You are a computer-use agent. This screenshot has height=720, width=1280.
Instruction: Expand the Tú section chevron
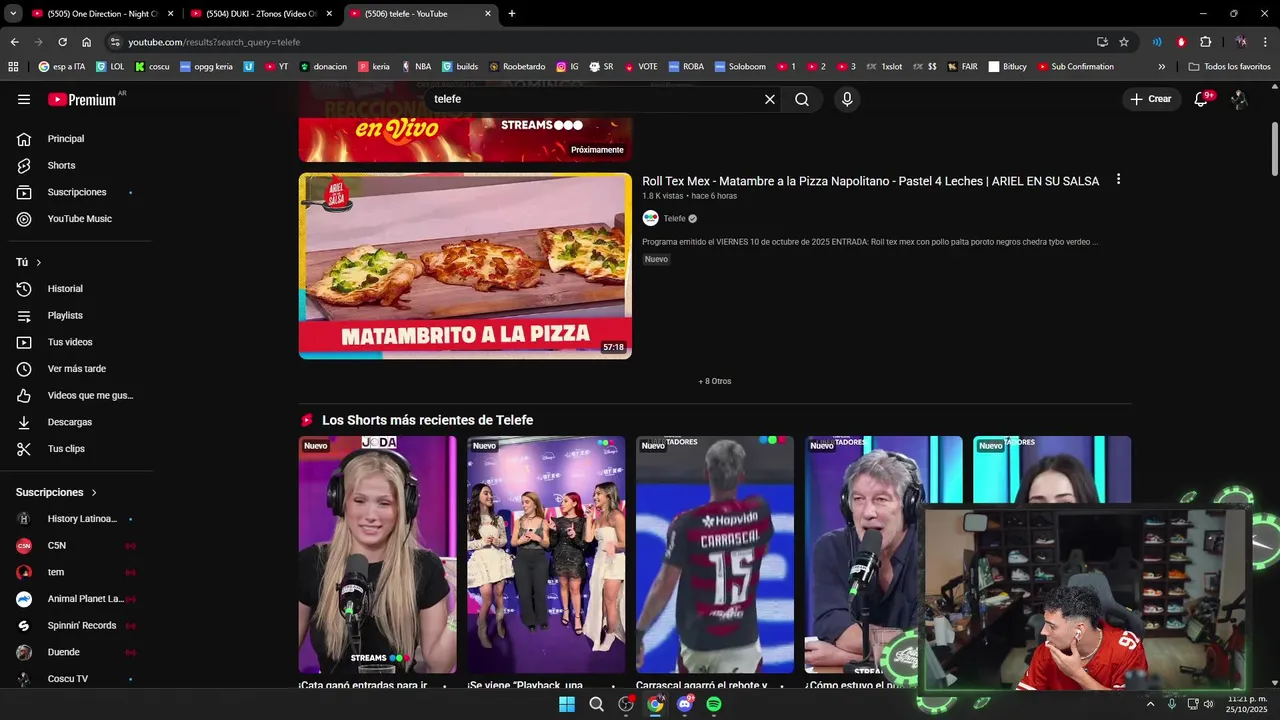pos(39,262)
